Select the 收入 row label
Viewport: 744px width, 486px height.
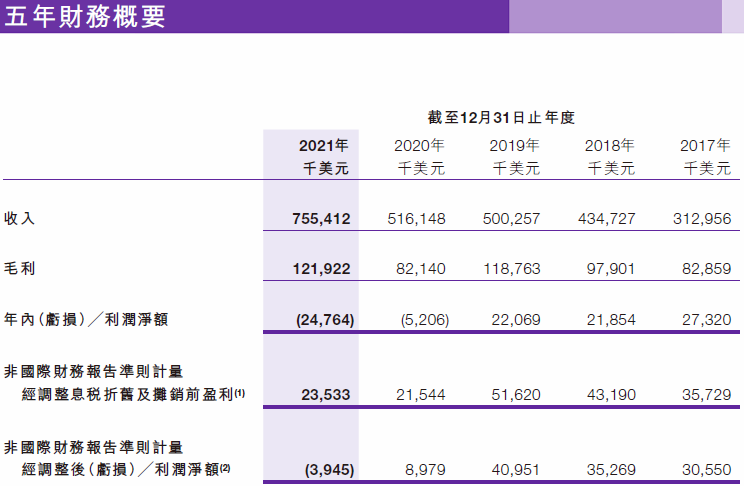click(19, 218)
